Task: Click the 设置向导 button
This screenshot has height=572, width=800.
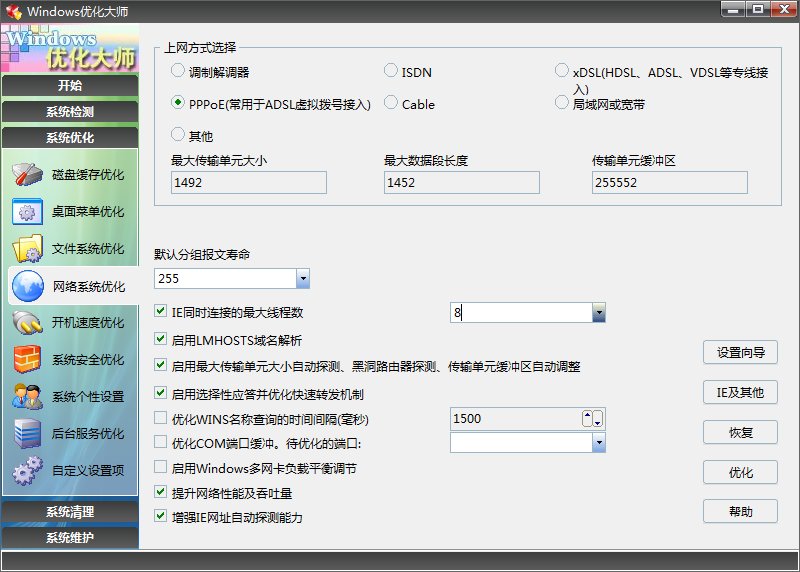Action: (740, 353)
